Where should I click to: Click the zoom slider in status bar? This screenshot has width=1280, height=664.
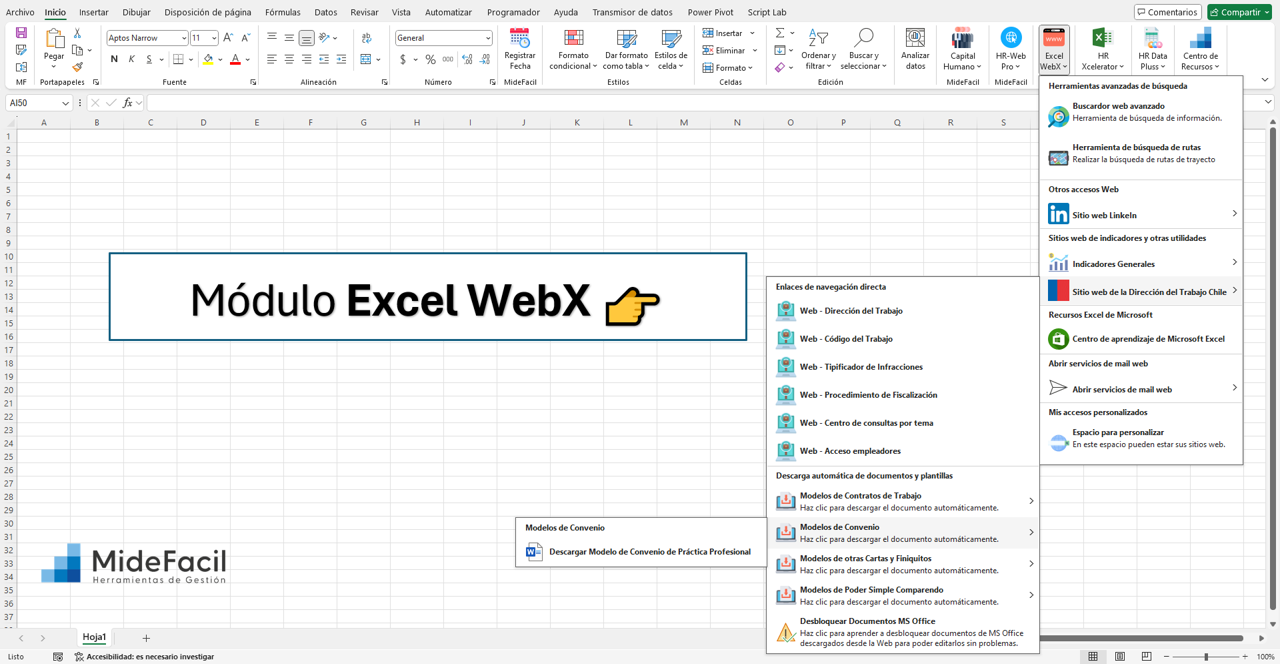[1206, 657]
